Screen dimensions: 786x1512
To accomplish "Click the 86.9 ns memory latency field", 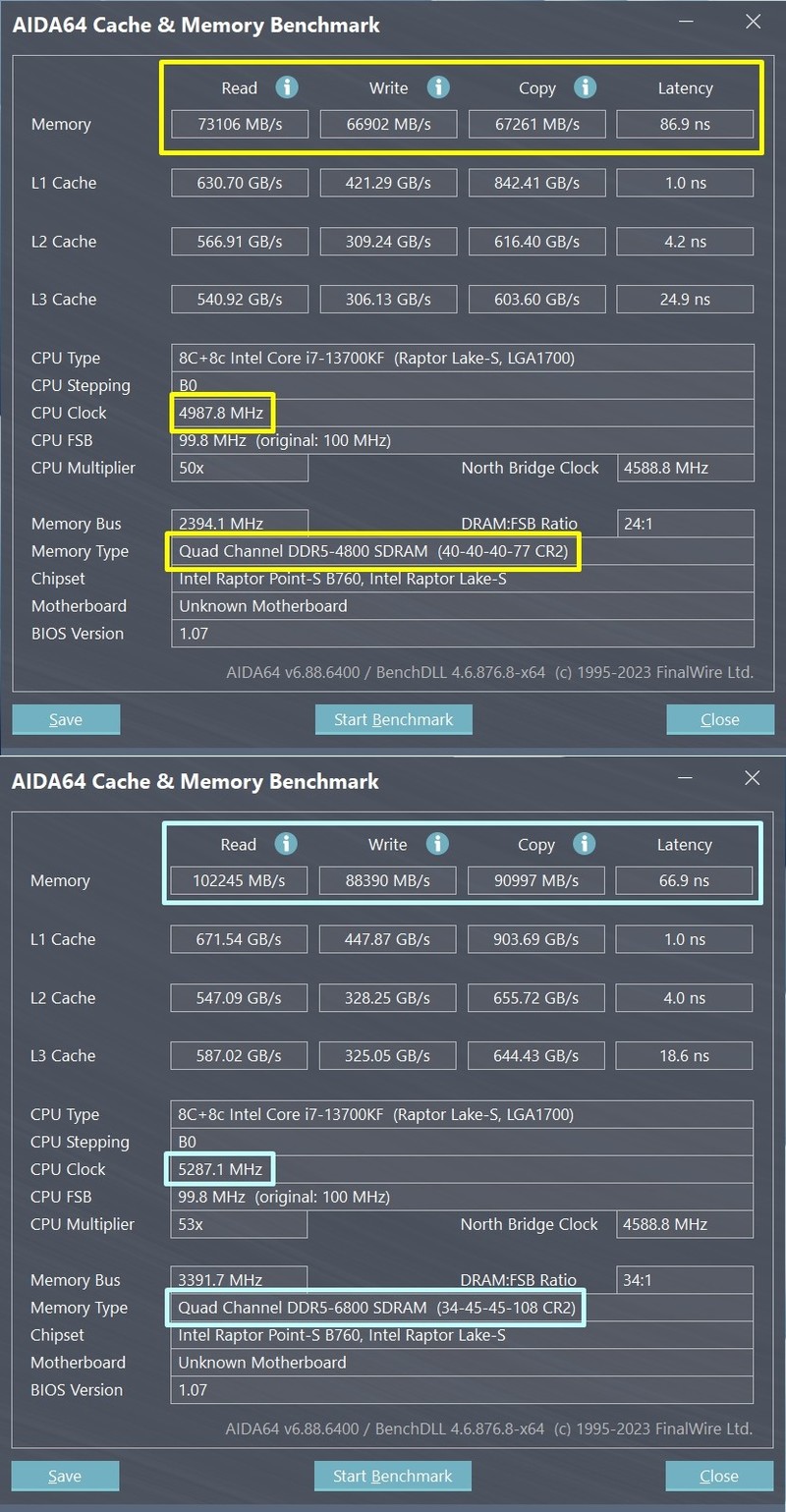I will coord(685,124).
